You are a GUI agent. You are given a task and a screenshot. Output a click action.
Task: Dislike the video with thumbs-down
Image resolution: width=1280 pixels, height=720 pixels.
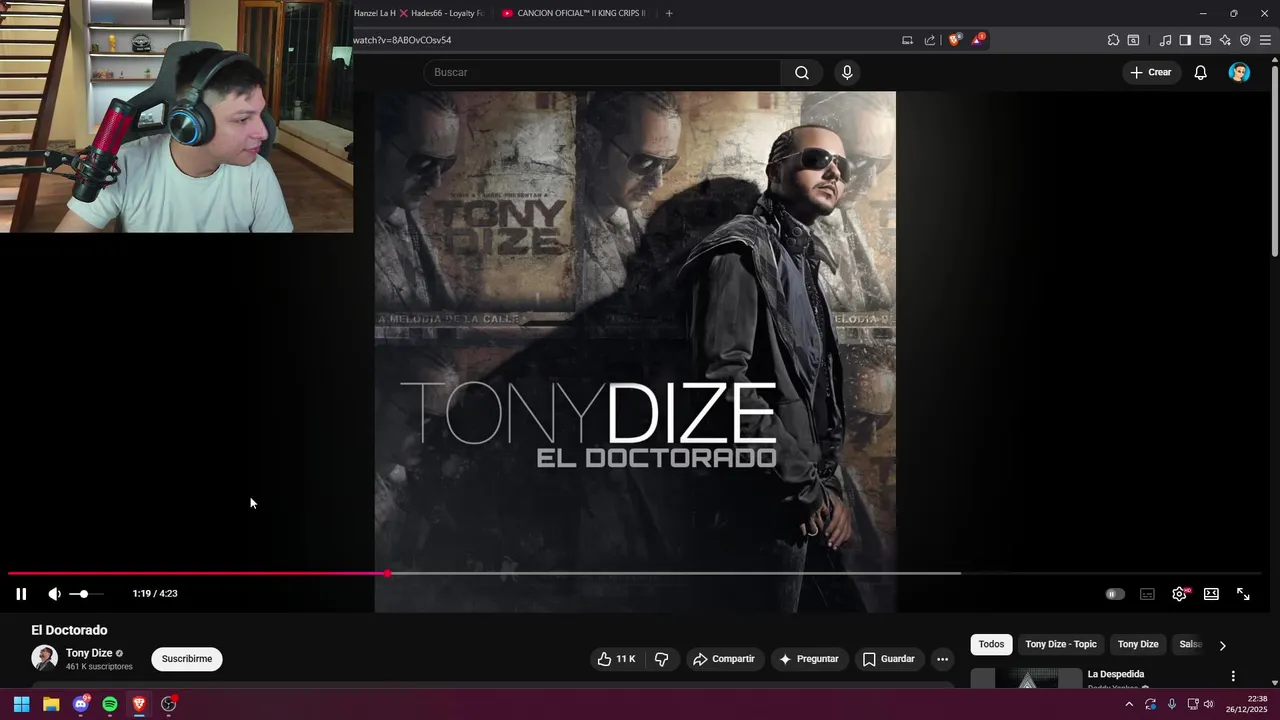(662, 659)
